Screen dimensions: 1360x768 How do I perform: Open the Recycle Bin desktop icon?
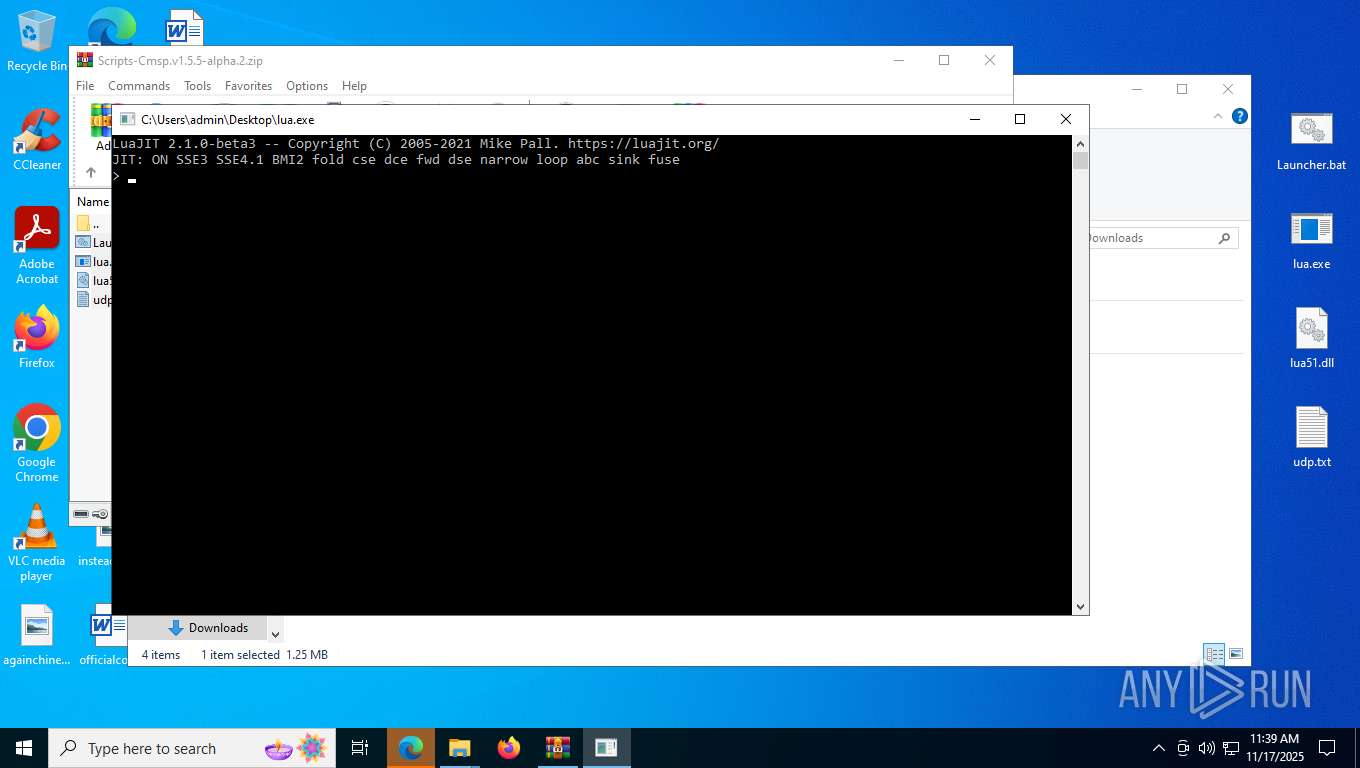click(x=37, y=40)
